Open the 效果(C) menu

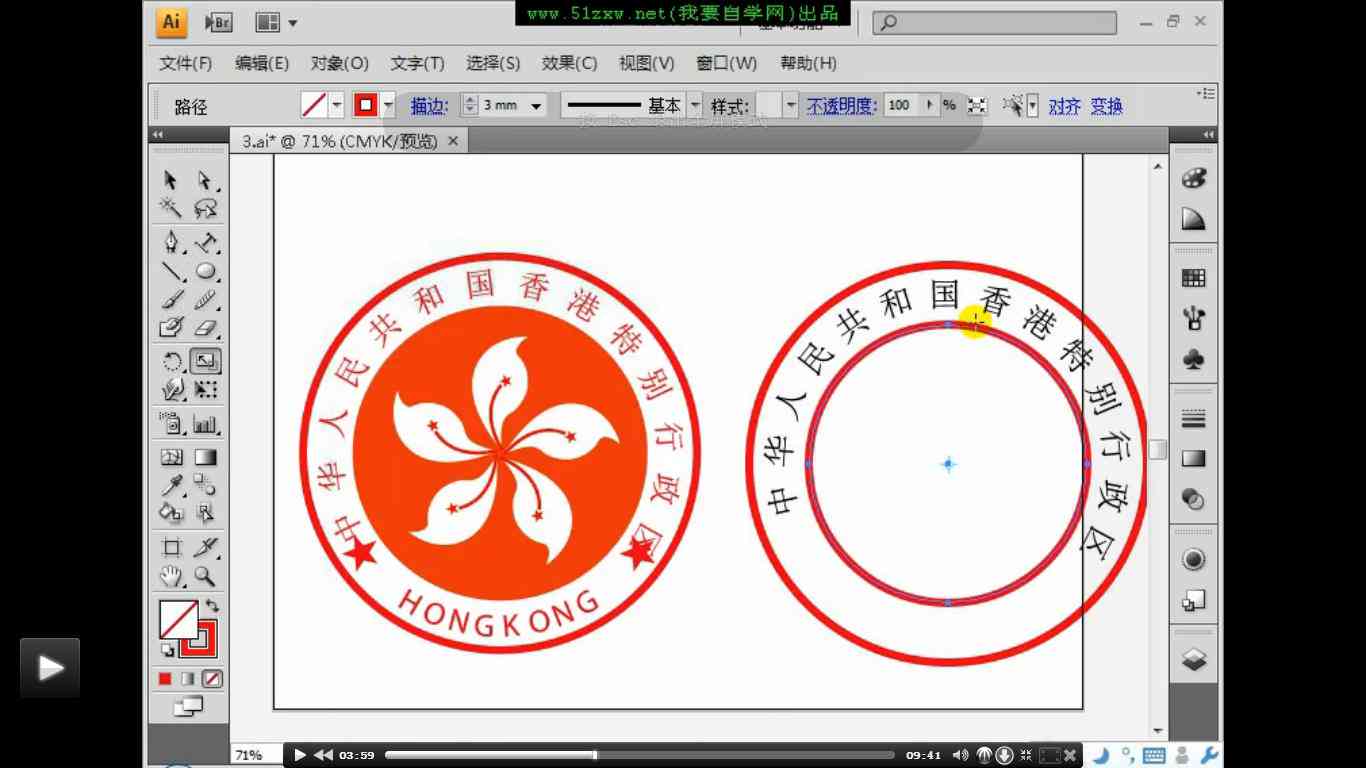pyautogui.click(x=569, y=63)
